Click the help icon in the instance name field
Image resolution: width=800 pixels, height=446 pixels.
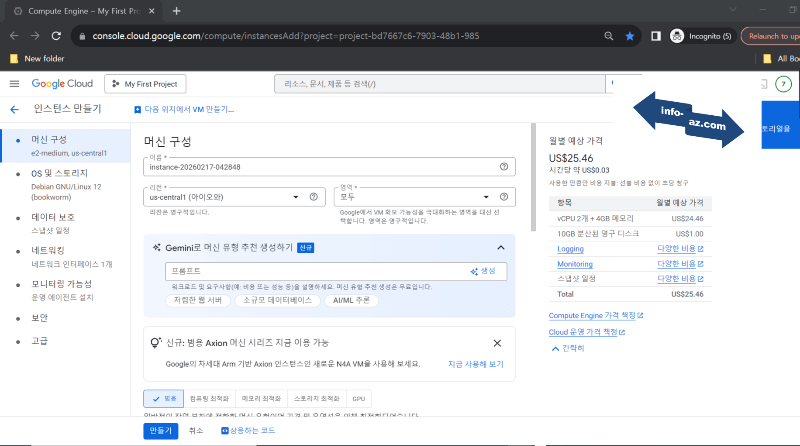tap(504, 167)
